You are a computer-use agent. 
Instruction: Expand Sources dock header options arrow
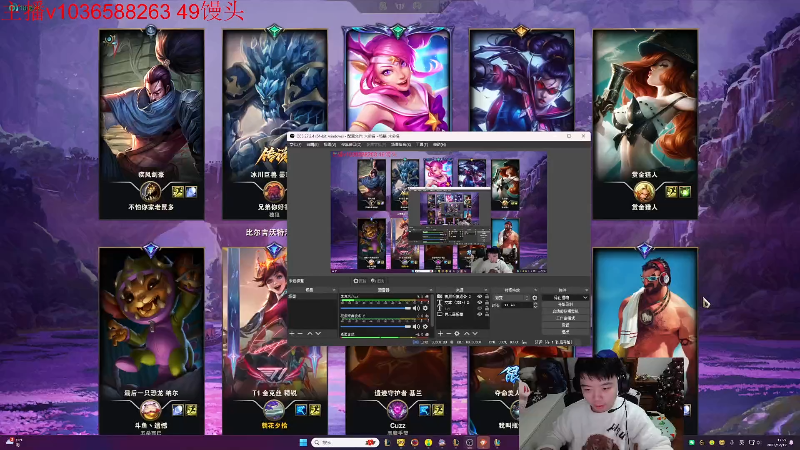click(x=486, y=290)
